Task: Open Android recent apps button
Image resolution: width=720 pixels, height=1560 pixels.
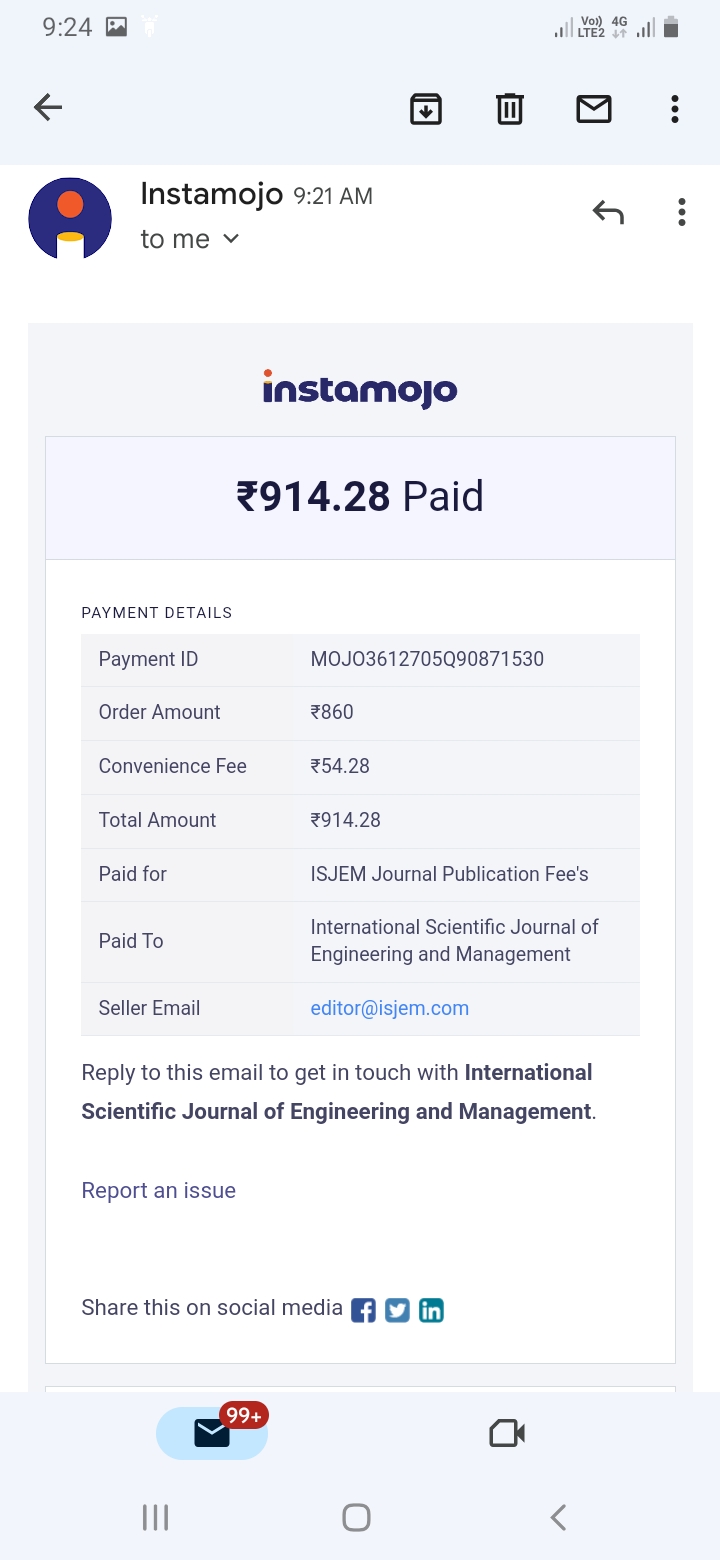Action: (x=155, y=1517)
